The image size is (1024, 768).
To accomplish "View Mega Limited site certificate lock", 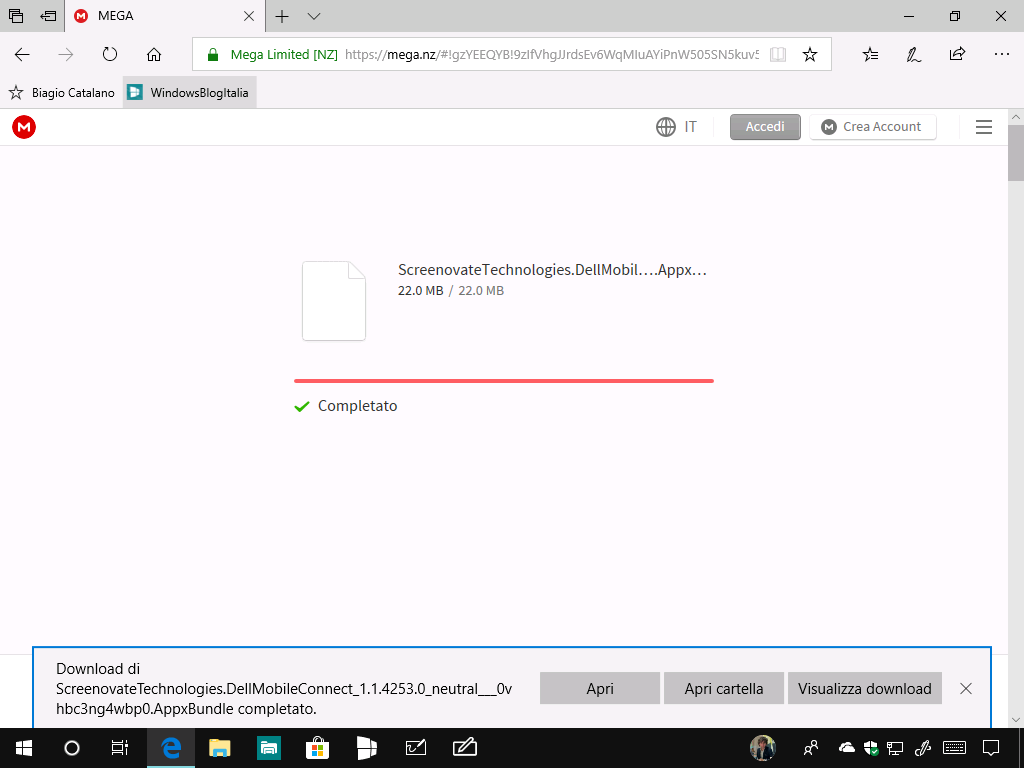I will tap(212, 55).
